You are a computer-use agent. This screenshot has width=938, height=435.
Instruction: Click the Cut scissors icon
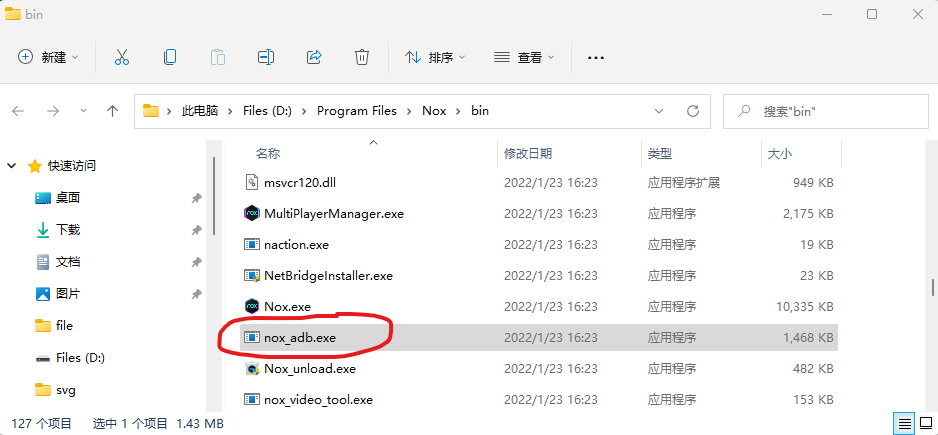tap(121, 57)
